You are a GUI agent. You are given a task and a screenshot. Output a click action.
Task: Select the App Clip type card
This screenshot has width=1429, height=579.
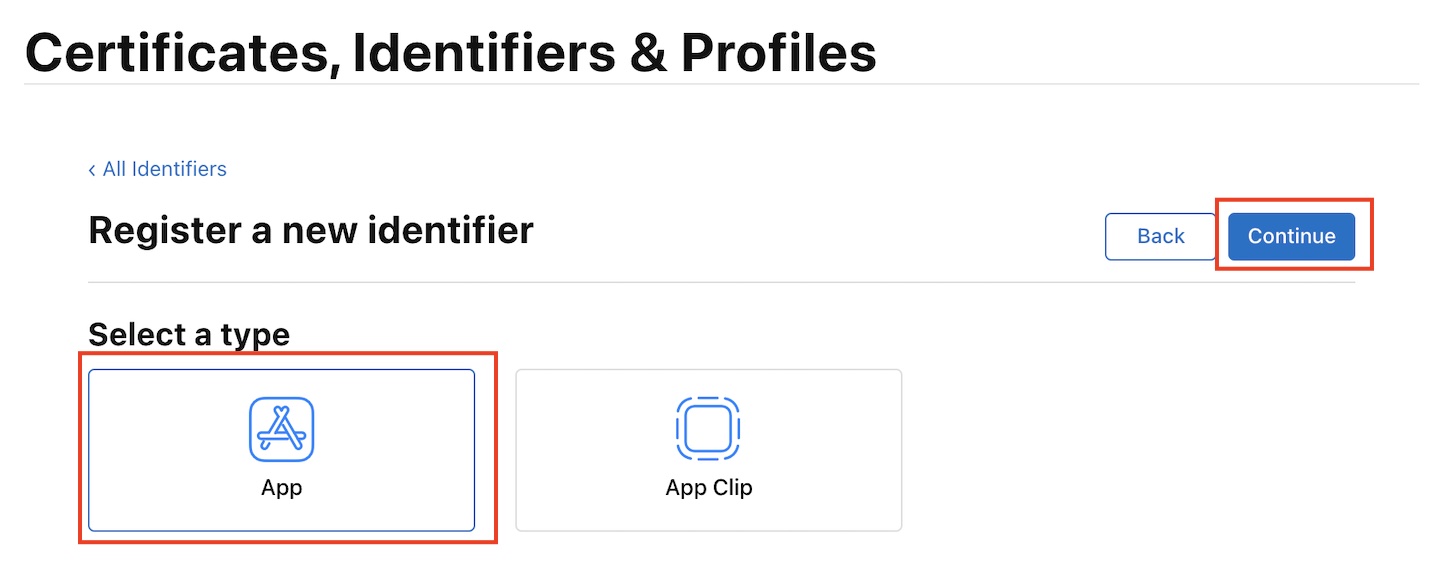coord(708,450)
